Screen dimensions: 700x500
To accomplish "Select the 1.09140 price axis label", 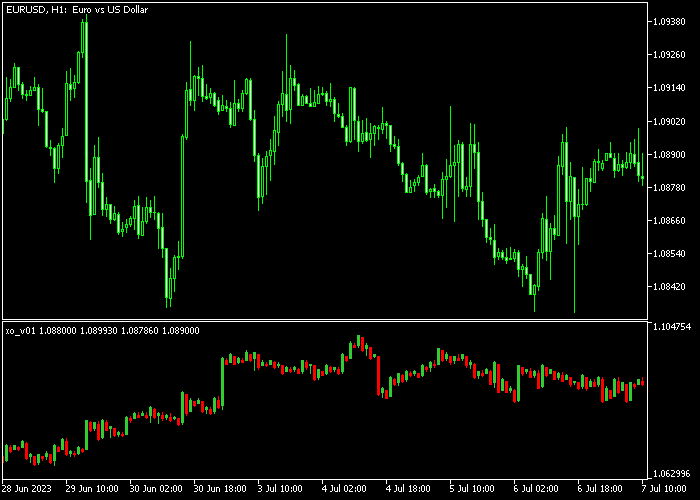I will pos(669,88).
